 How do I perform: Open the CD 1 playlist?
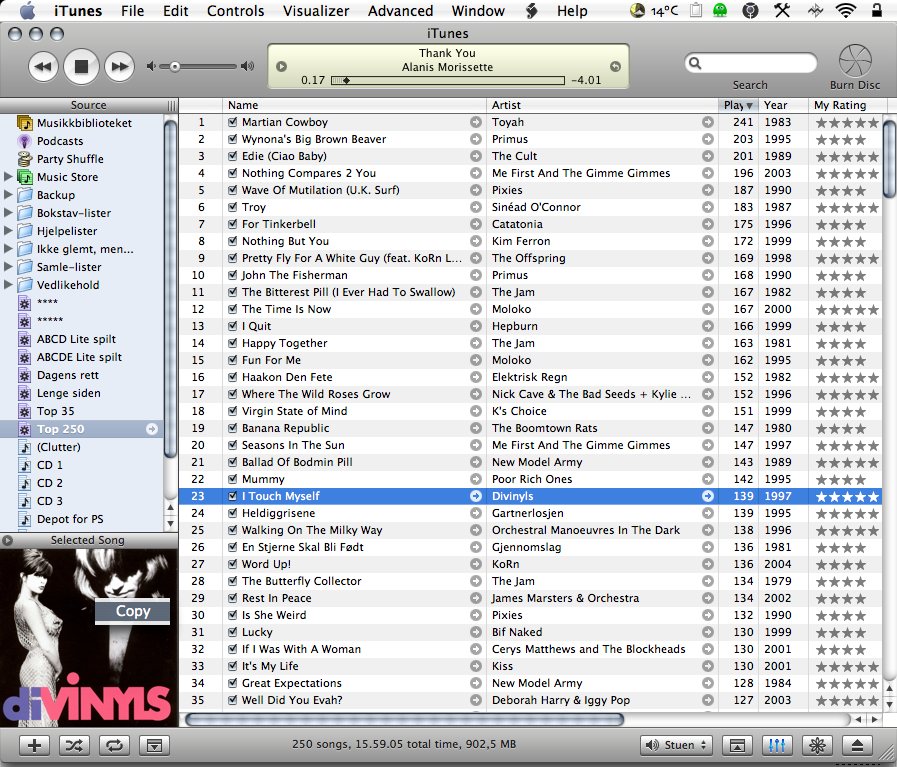pyautogui.click(x=50, y=465)
